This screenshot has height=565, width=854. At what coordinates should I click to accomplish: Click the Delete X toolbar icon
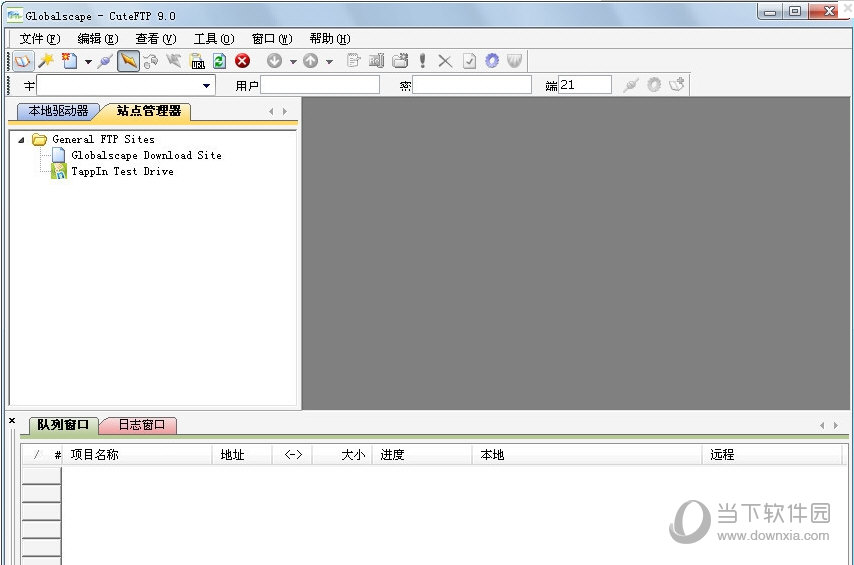[x=445, y=61]
